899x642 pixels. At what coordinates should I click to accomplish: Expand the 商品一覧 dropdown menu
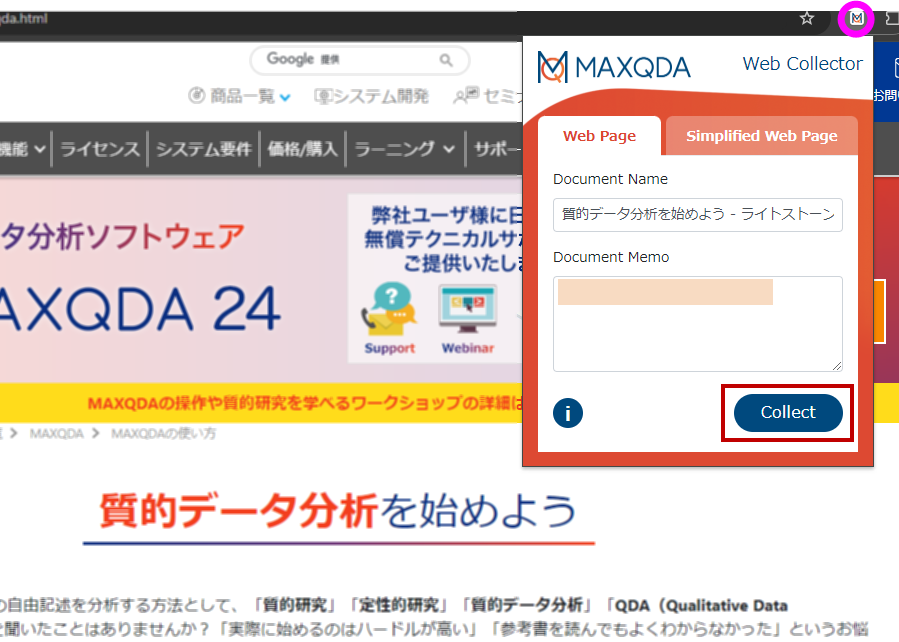(x=240, y=96)
